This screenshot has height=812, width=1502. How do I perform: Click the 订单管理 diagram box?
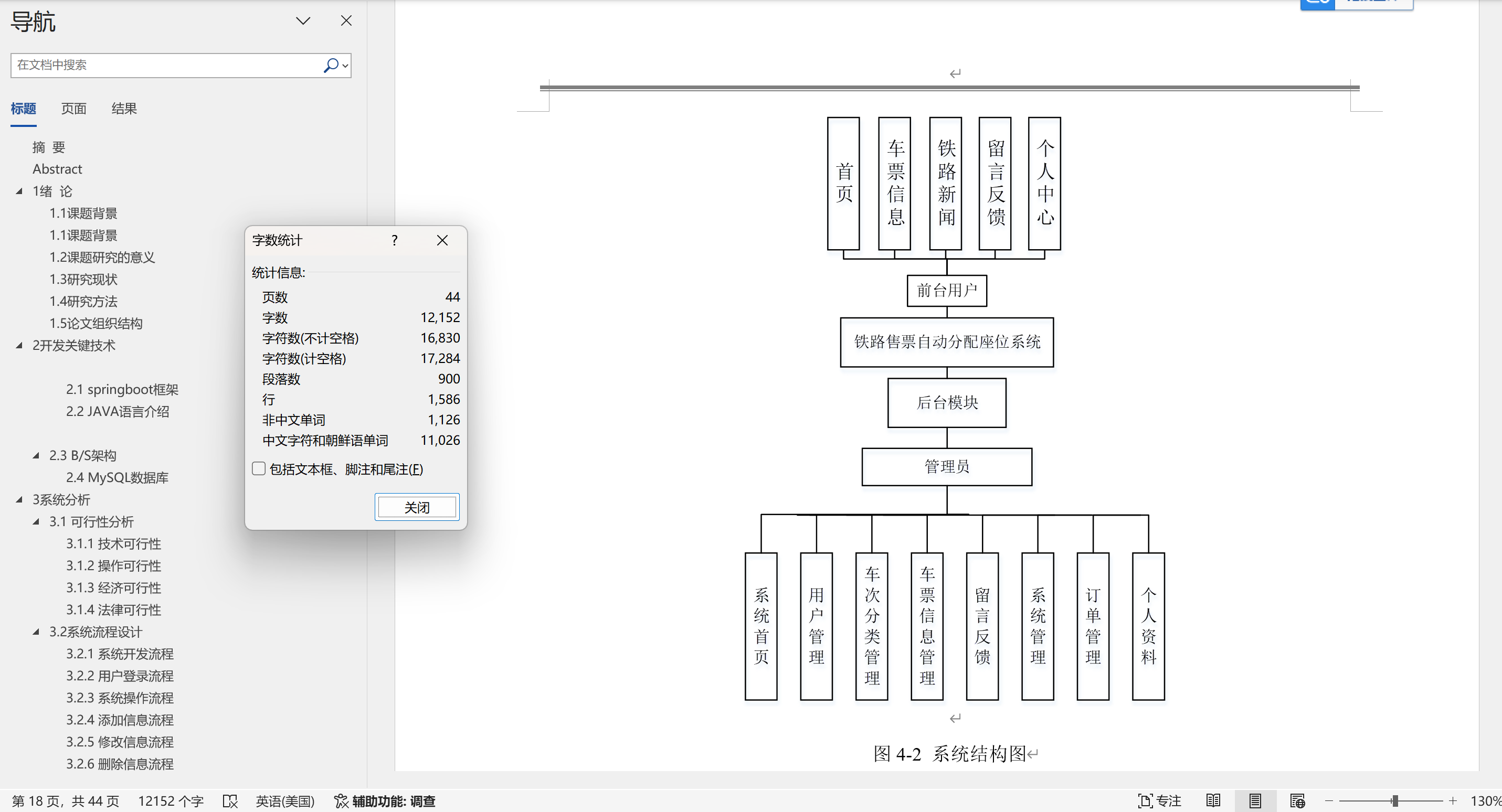coord(1093,627)
